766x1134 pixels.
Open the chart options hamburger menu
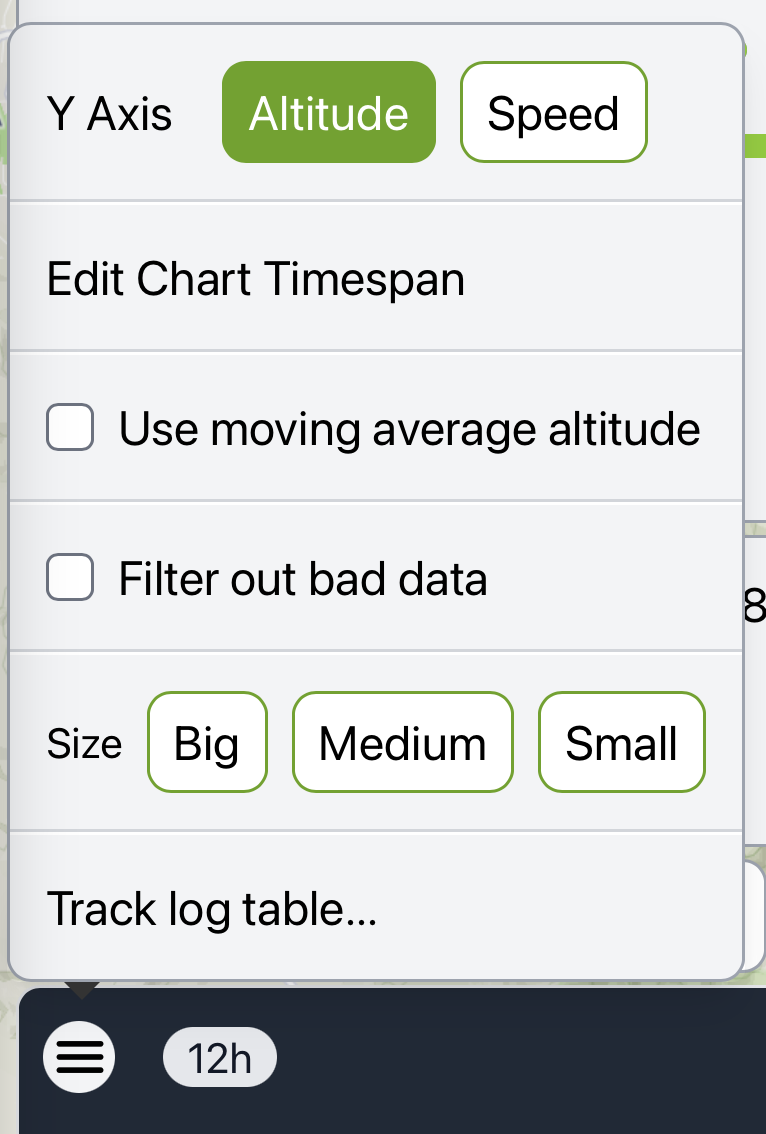[x=79, y=1057]
